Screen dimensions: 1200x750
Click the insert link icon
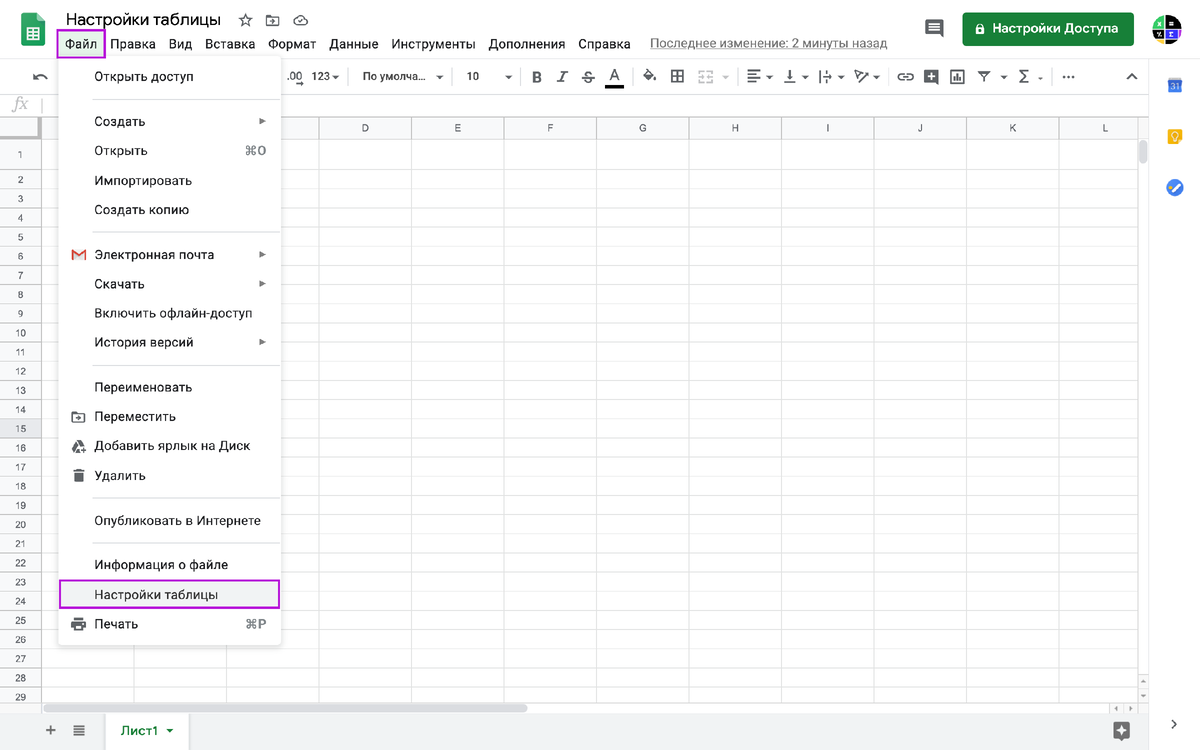coord(905,76)
